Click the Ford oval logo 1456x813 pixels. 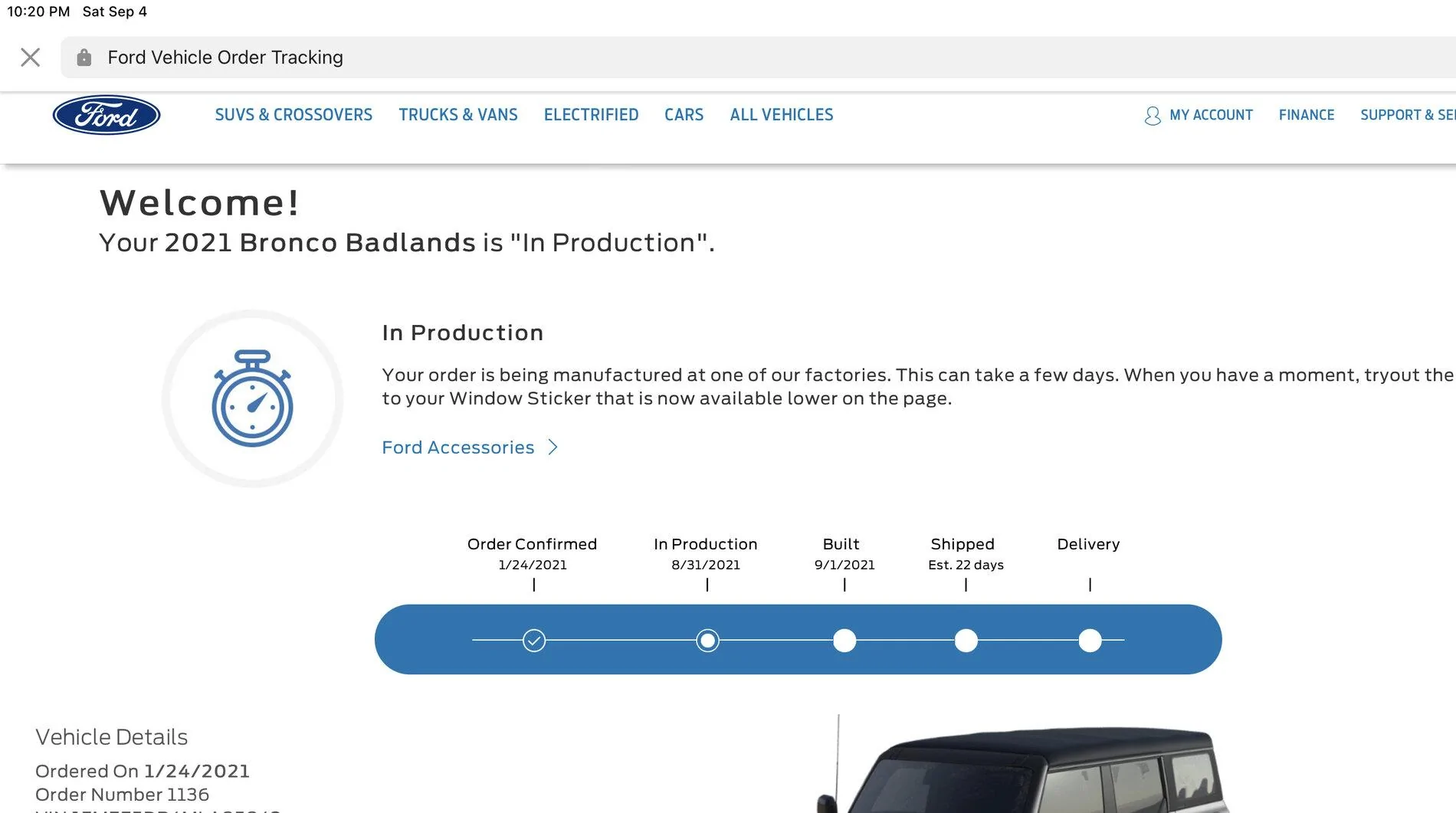click(107, 115)
